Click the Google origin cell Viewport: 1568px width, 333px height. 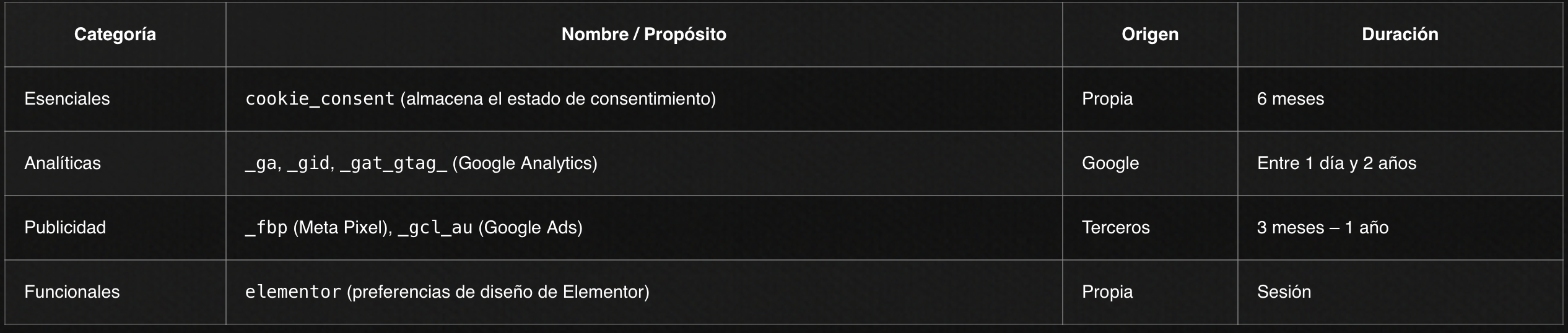(x=1110, y=163)
